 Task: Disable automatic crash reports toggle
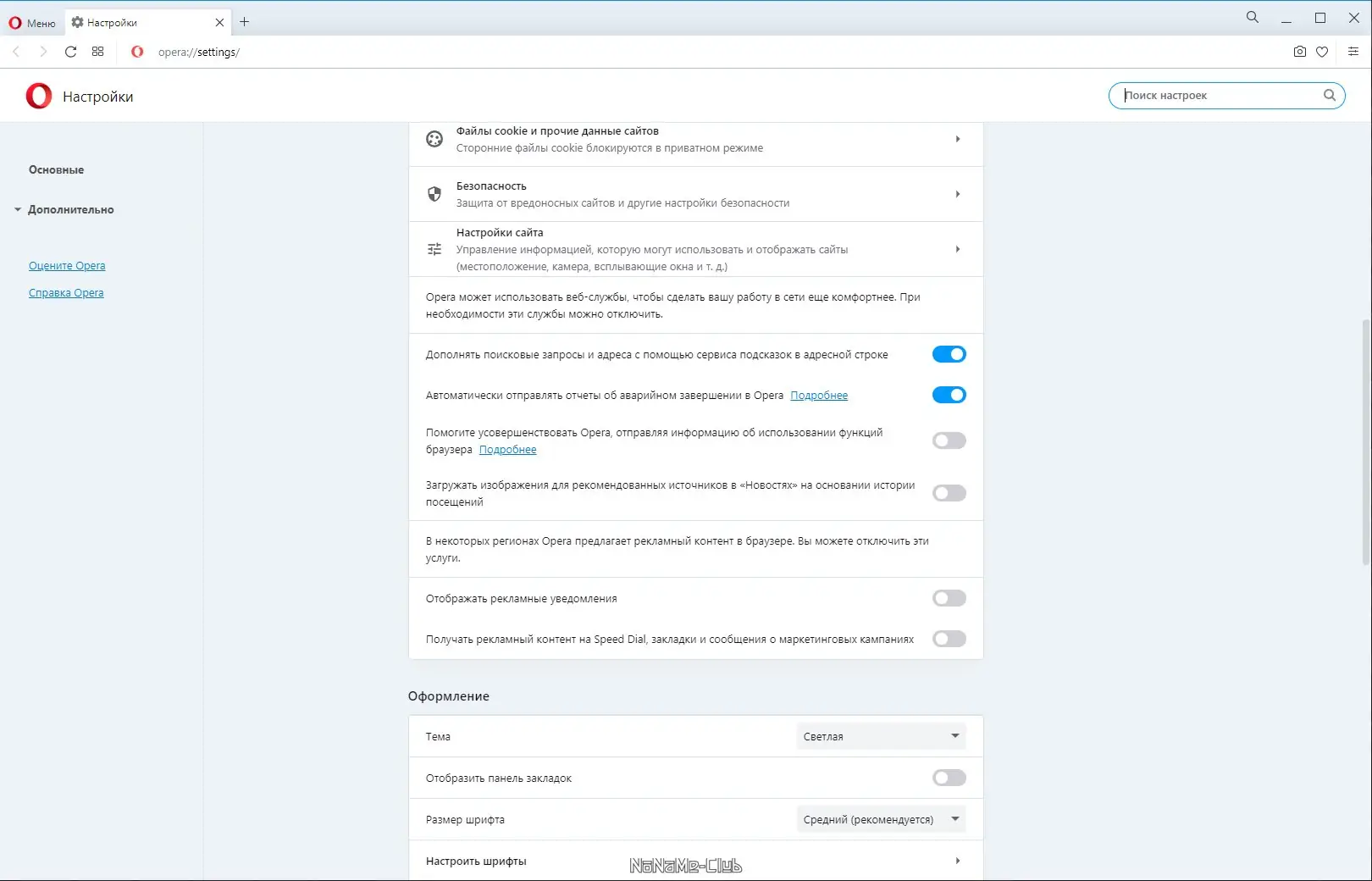coord(949,395)
